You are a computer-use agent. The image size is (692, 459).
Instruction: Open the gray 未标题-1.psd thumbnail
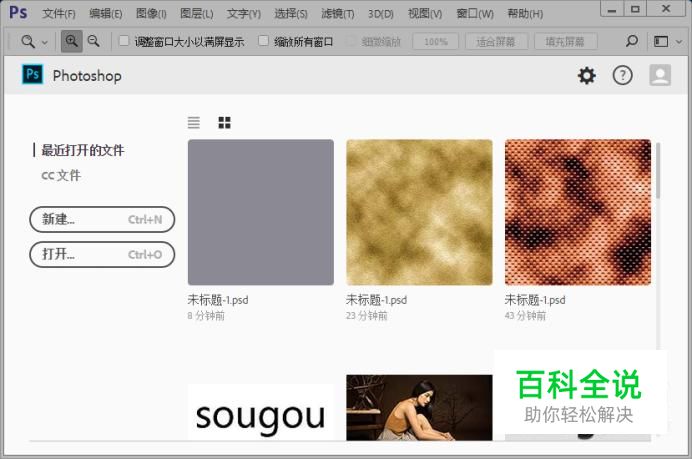click(x=261, y=212)
